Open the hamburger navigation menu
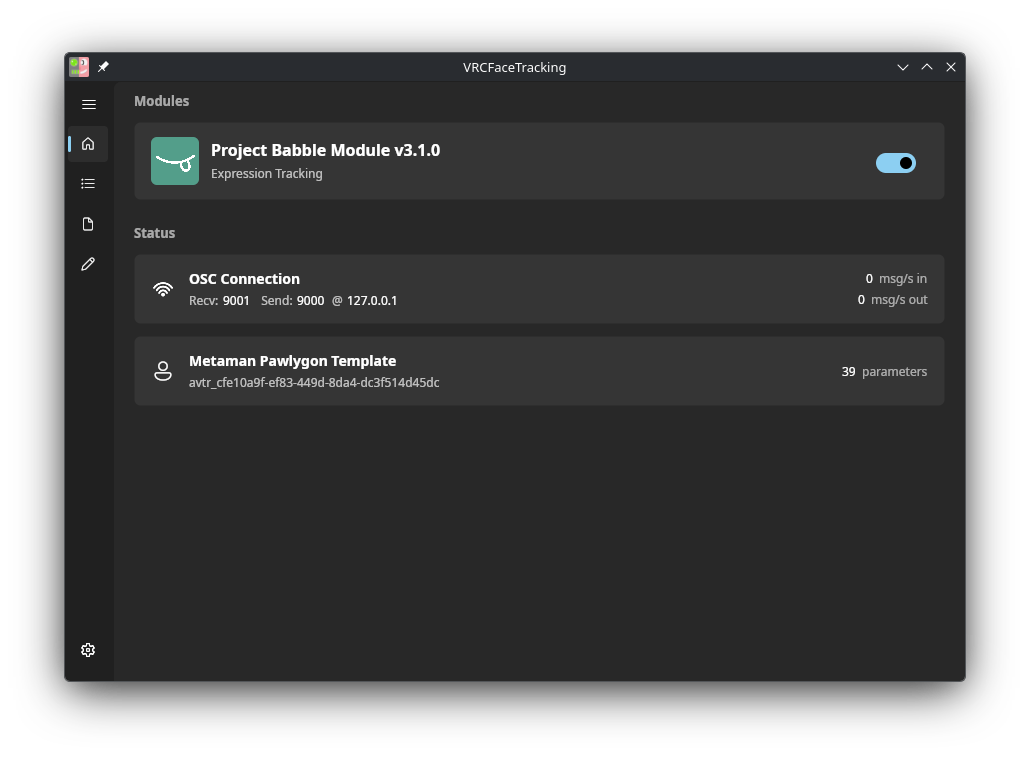1030x758 pixels. (x=89, y=104)
